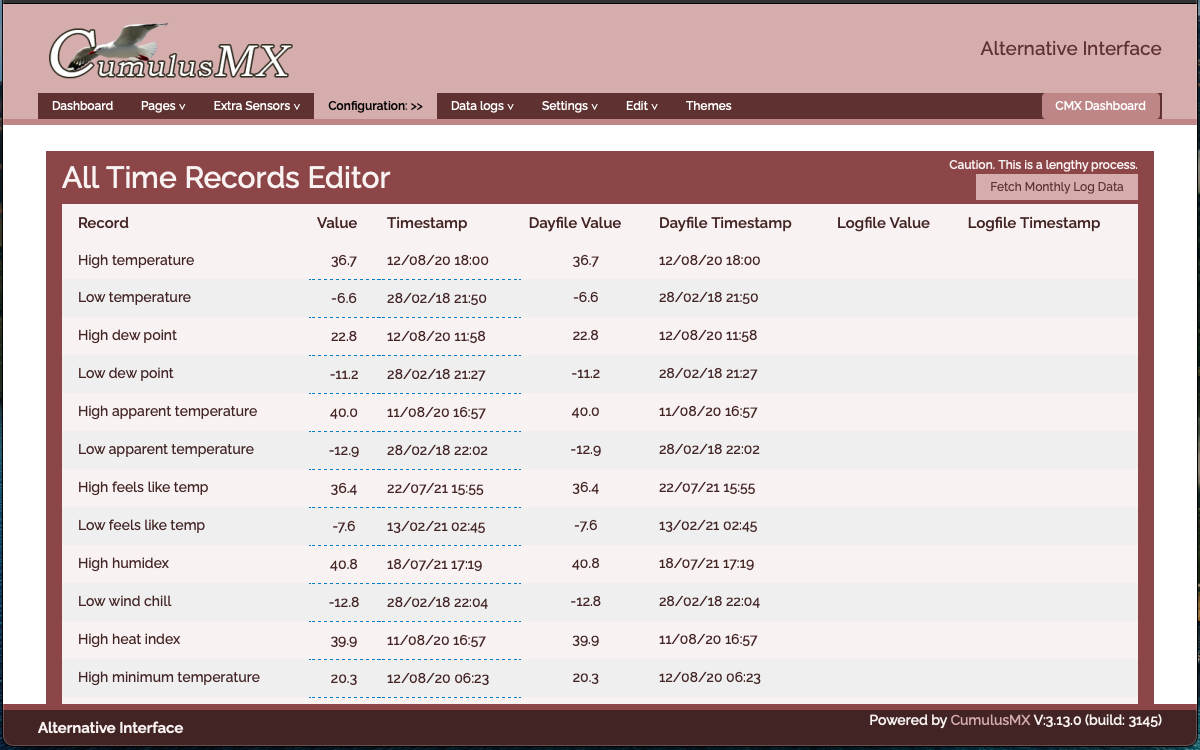Click the CumulusMX seagull logo
Image resolution: width=1200 pixels, height=750 pixels.
(170, 52)
